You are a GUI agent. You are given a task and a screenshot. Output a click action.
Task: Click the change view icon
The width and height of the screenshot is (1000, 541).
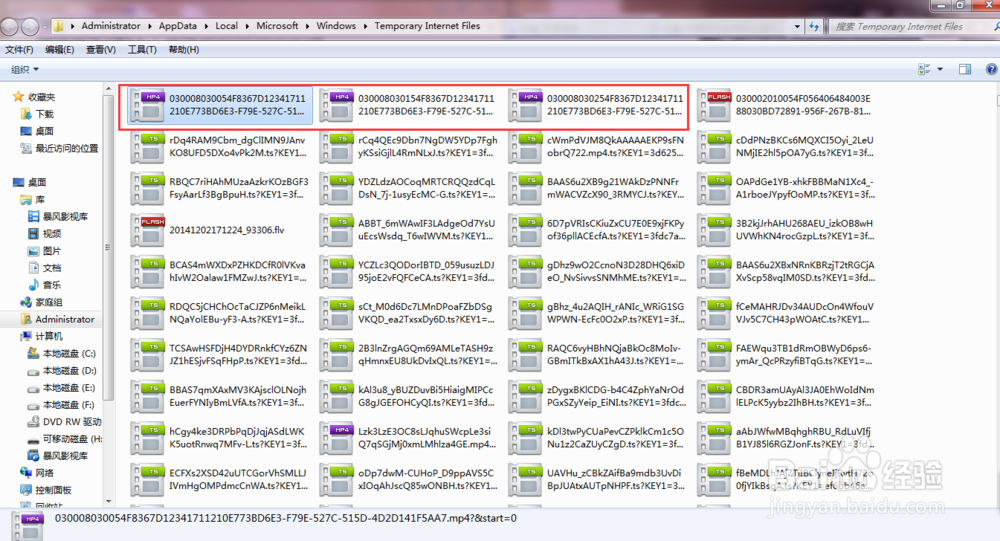923,69
